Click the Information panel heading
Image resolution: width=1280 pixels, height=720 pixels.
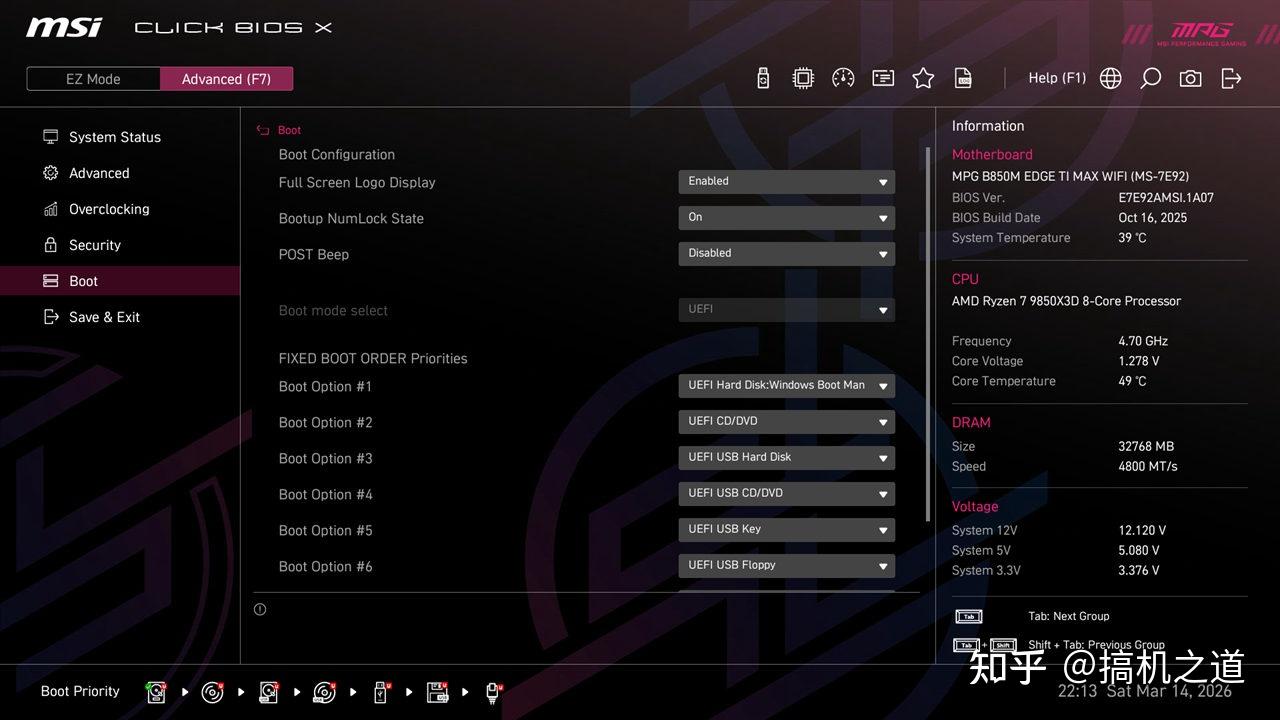(988, 126)
